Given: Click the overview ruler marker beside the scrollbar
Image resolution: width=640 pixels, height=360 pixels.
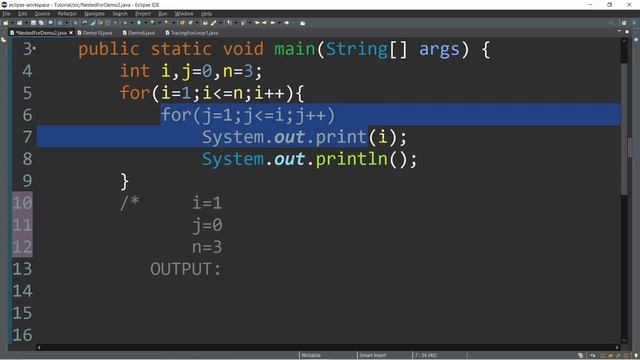Looking at the screenshot, I should click(630, 148).
